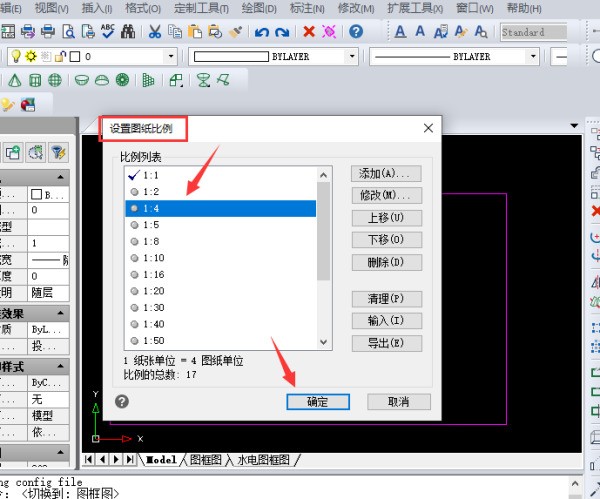The height and width of the screenshot is (499, 600).
Task: Click the 添加(A)... button
Action: (387, 174)
